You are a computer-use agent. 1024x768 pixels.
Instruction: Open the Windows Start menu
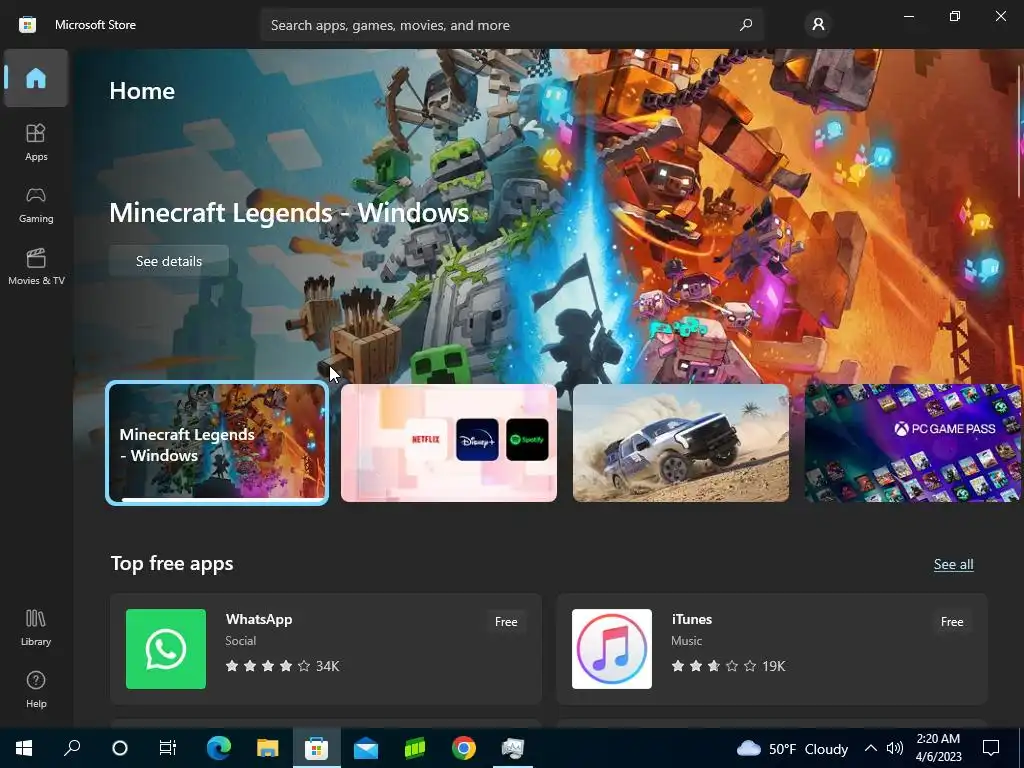(24, 748)
